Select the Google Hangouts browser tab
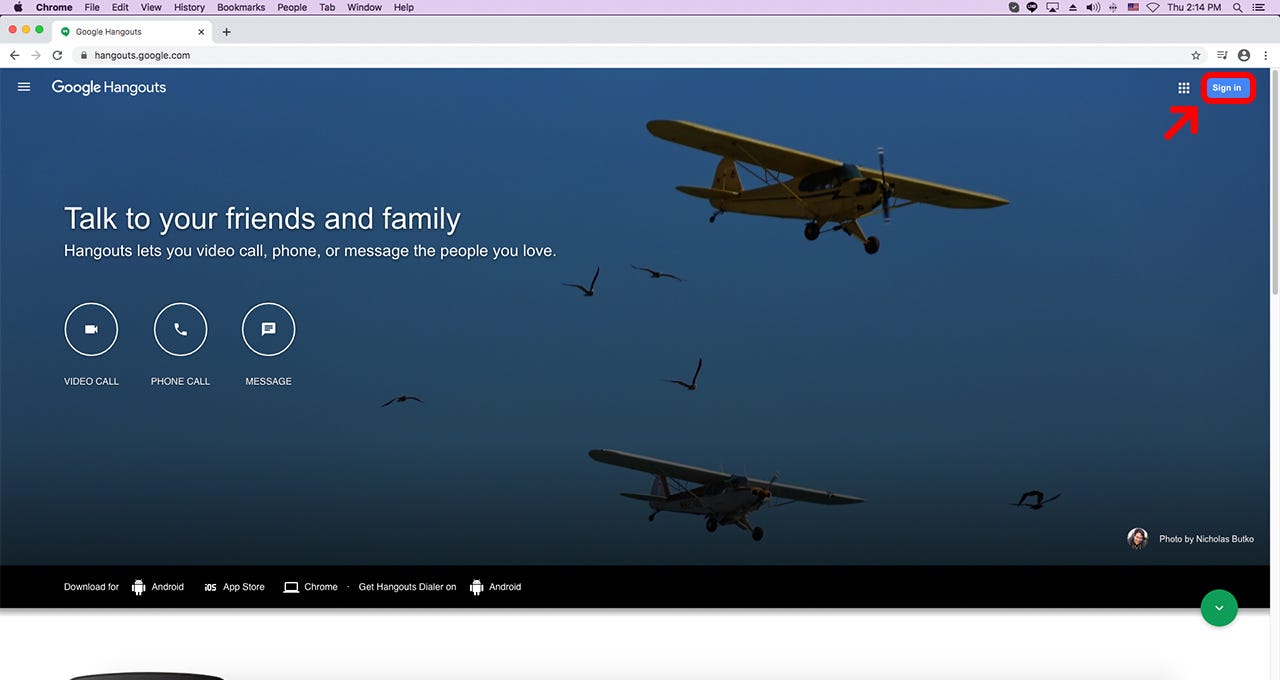Screen dimensions: 1280x680 (132, 32)
